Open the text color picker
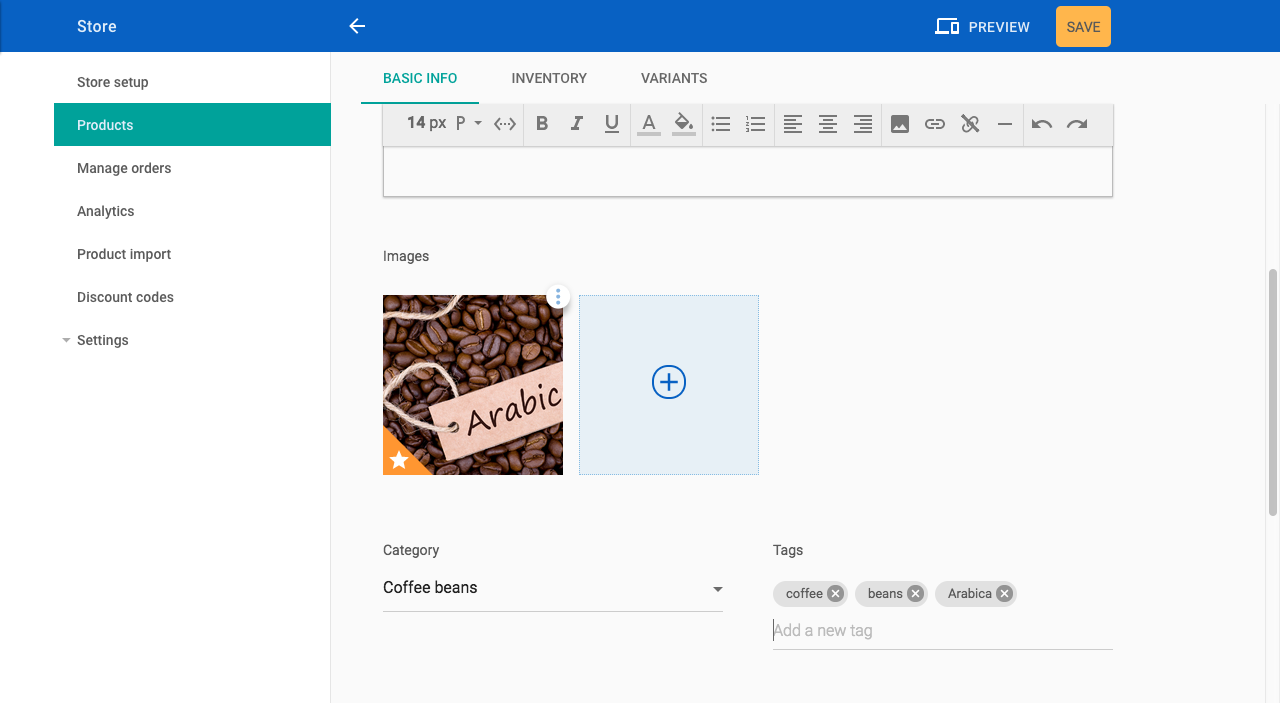This screenshot has height=703, width=1280. tap(648, 124)
